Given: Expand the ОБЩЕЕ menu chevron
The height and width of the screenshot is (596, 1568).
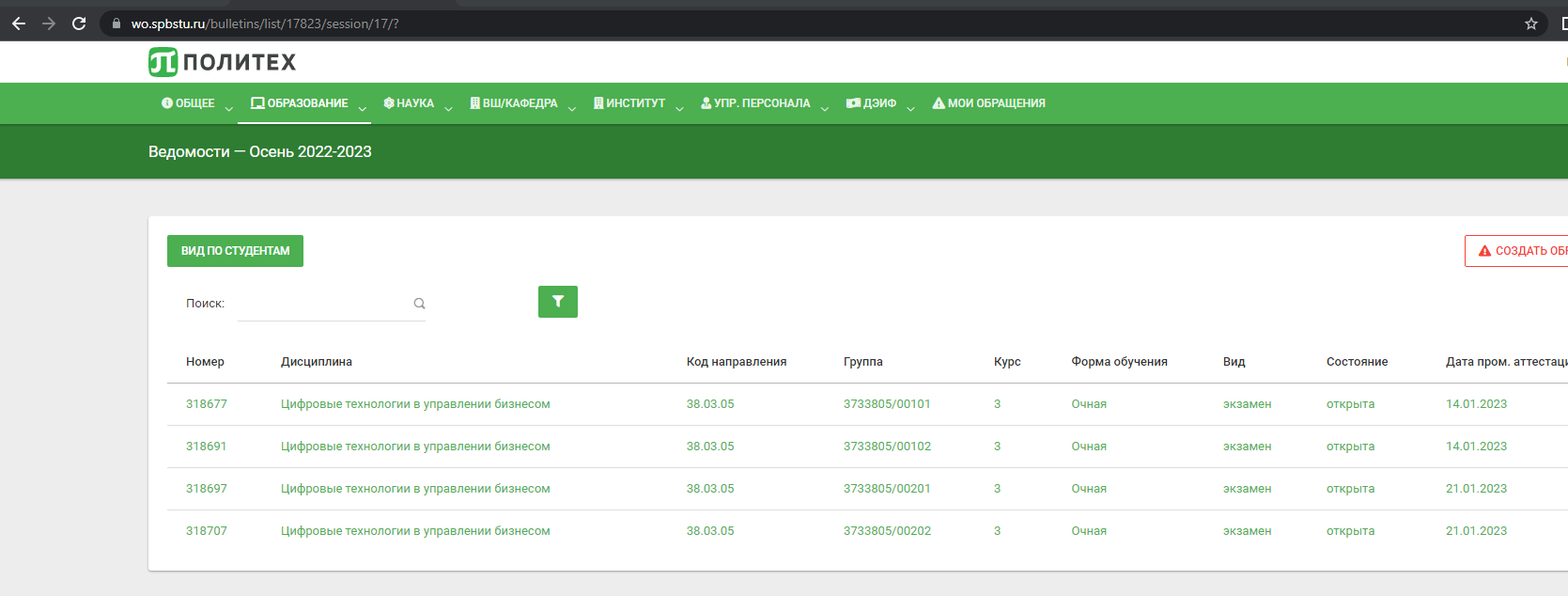Looking at the screenshot, I should click(228, 108).
